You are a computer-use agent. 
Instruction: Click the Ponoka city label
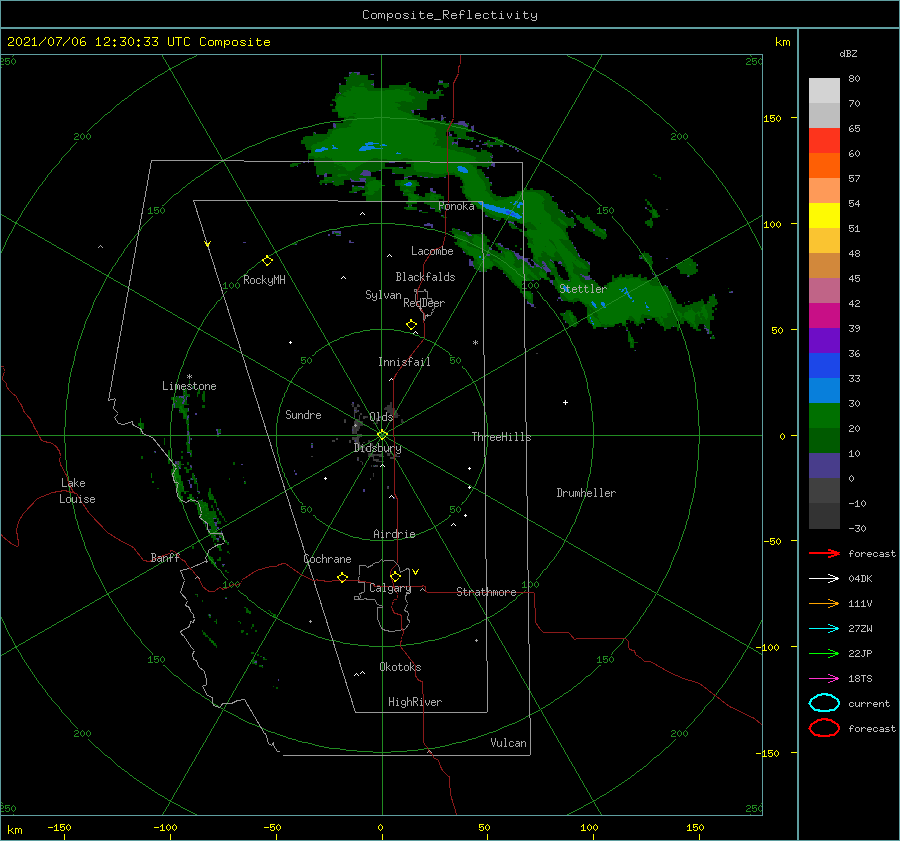(456, 206)
